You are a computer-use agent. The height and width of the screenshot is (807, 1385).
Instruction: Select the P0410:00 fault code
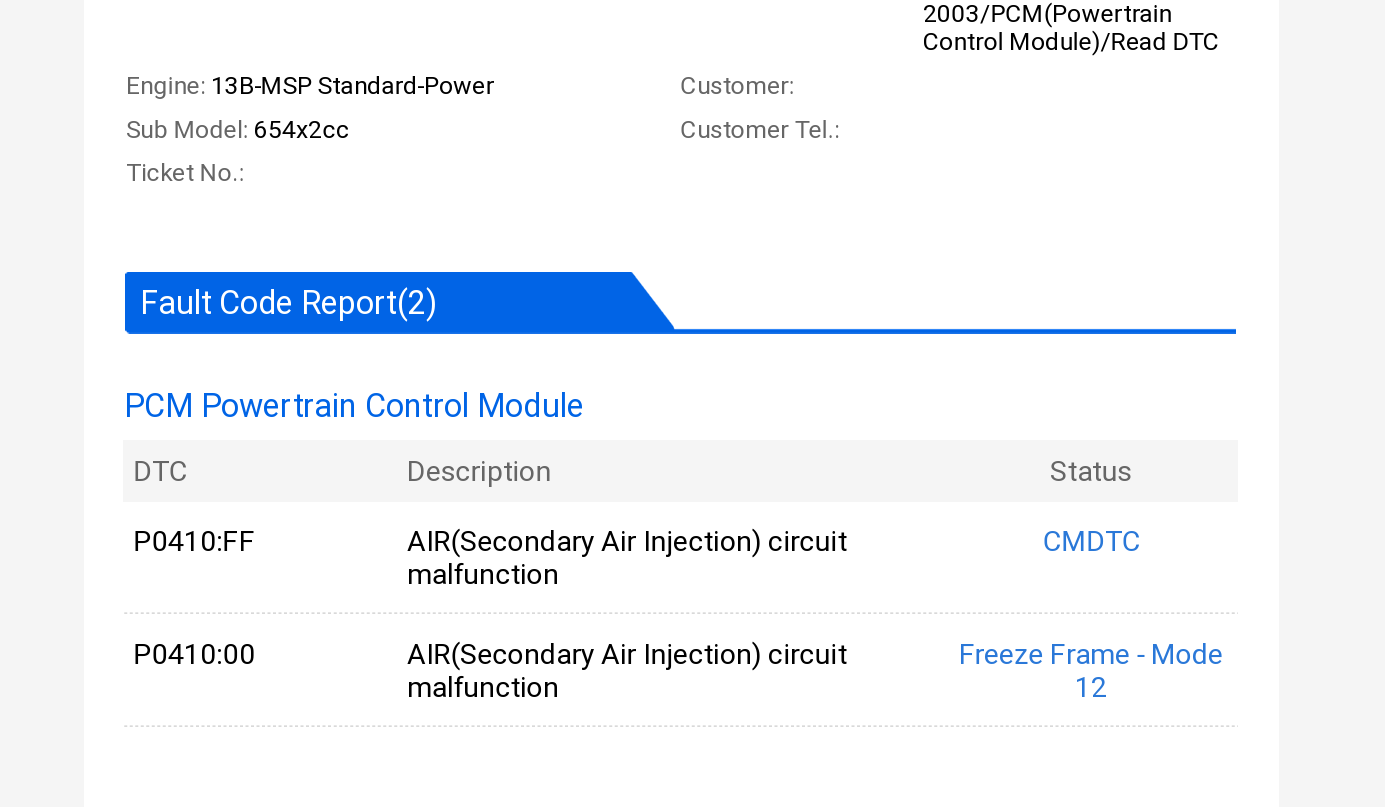(194, 655)
